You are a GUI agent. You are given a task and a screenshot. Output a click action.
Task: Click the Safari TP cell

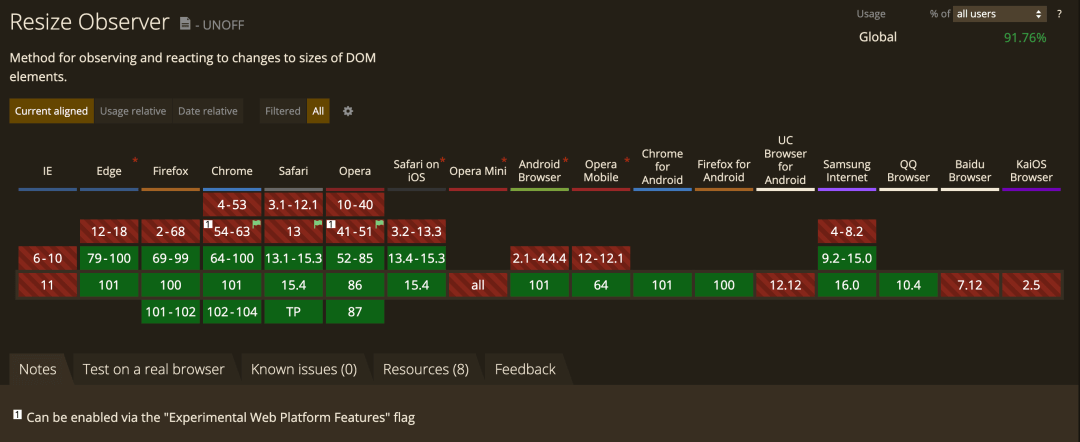point(293,312)
